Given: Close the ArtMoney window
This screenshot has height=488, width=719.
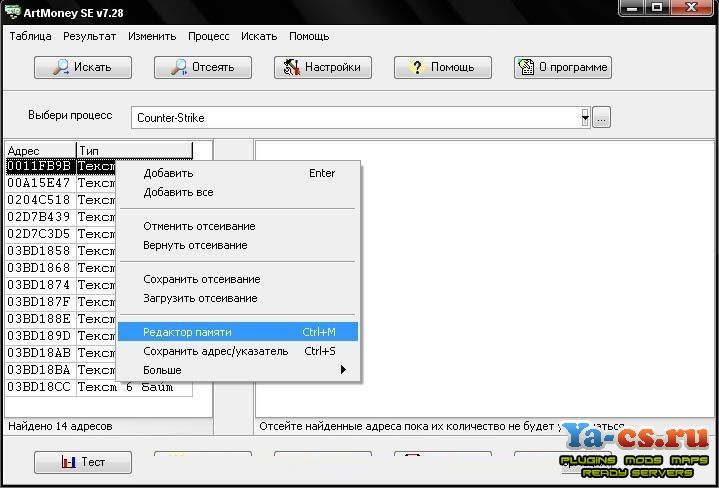Looking at the screenshot, I should (691, 8).
